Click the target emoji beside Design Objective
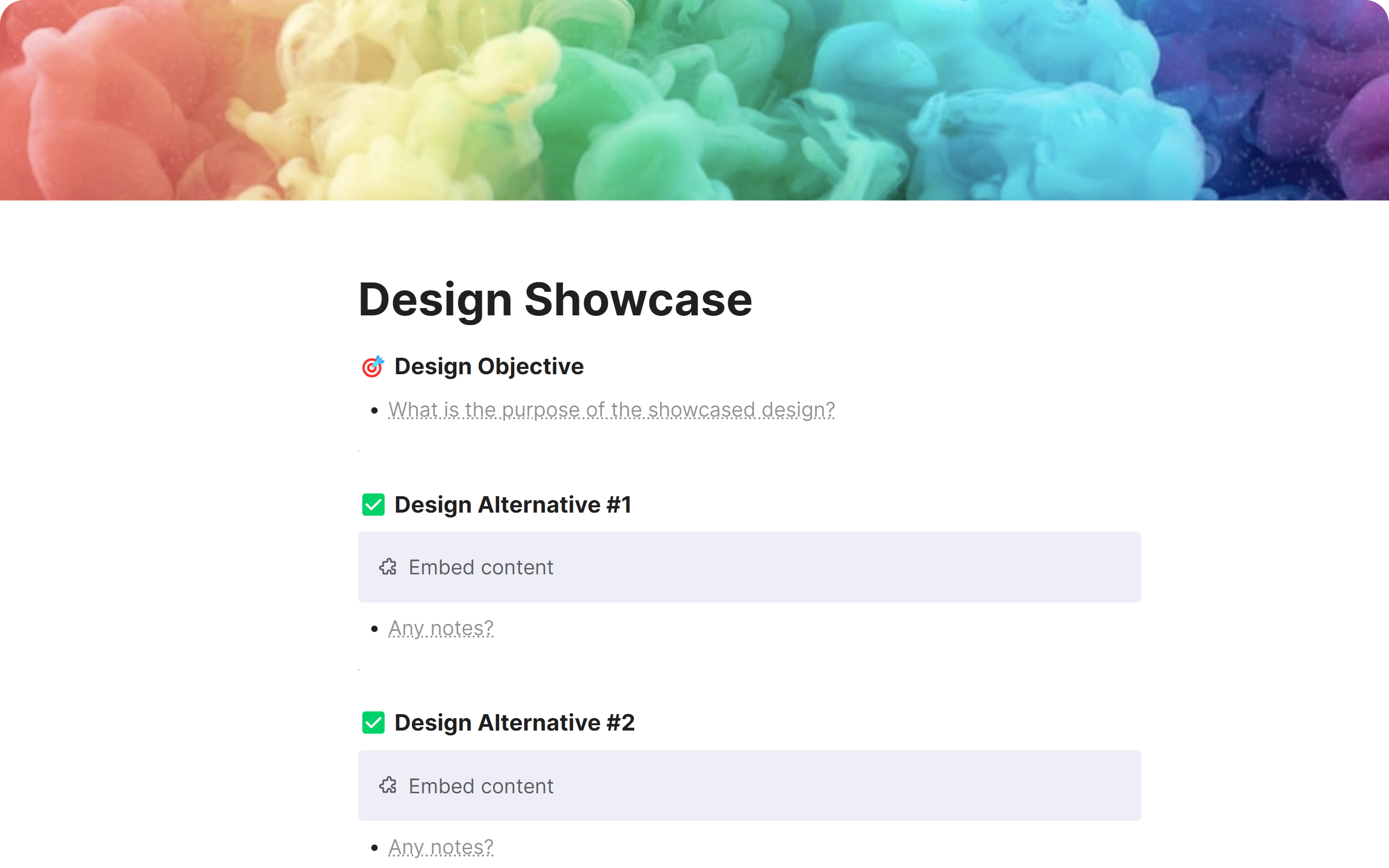Viewport: 1389px width, 868px height. tap(372, 366)
